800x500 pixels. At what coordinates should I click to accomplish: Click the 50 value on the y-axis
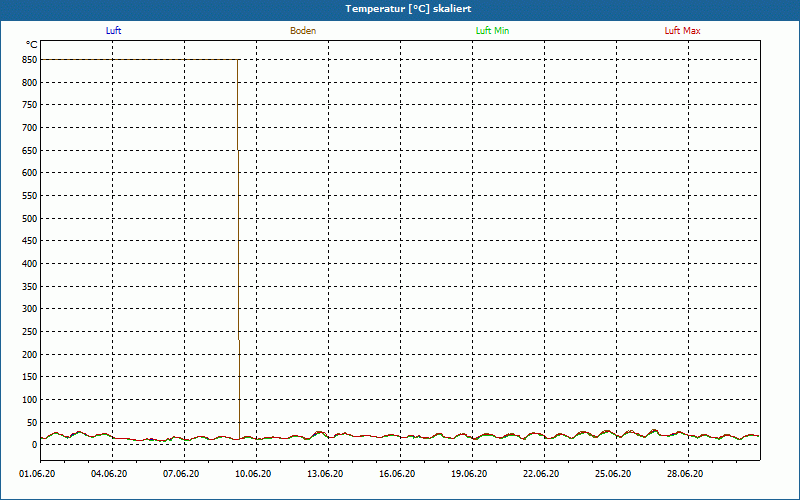pyautogui.click(x=32, y=422)
